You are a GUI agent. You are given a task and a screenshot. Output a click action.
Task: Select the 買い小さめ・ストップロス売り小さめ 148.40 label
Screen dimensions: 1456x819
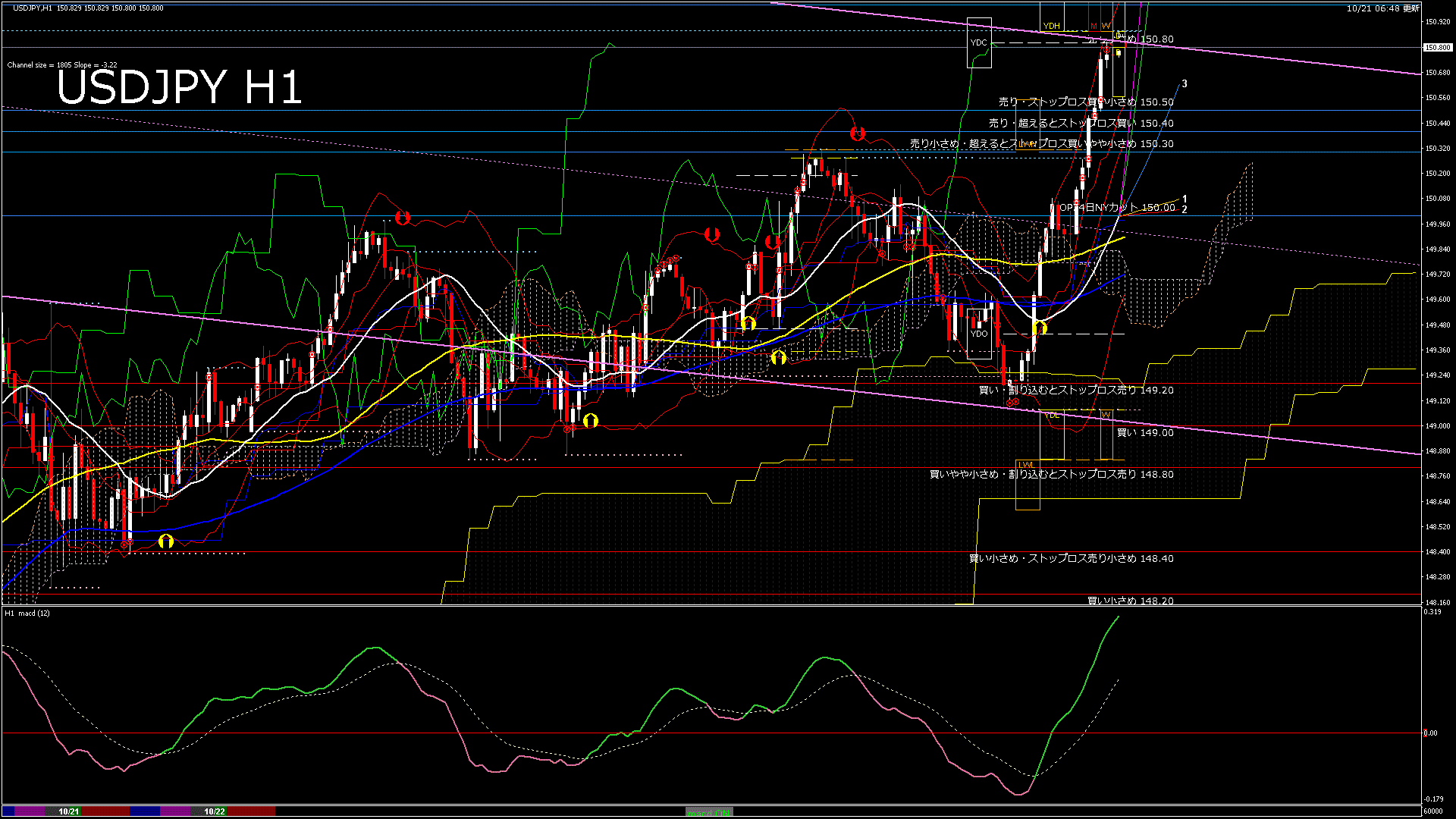1072,558
